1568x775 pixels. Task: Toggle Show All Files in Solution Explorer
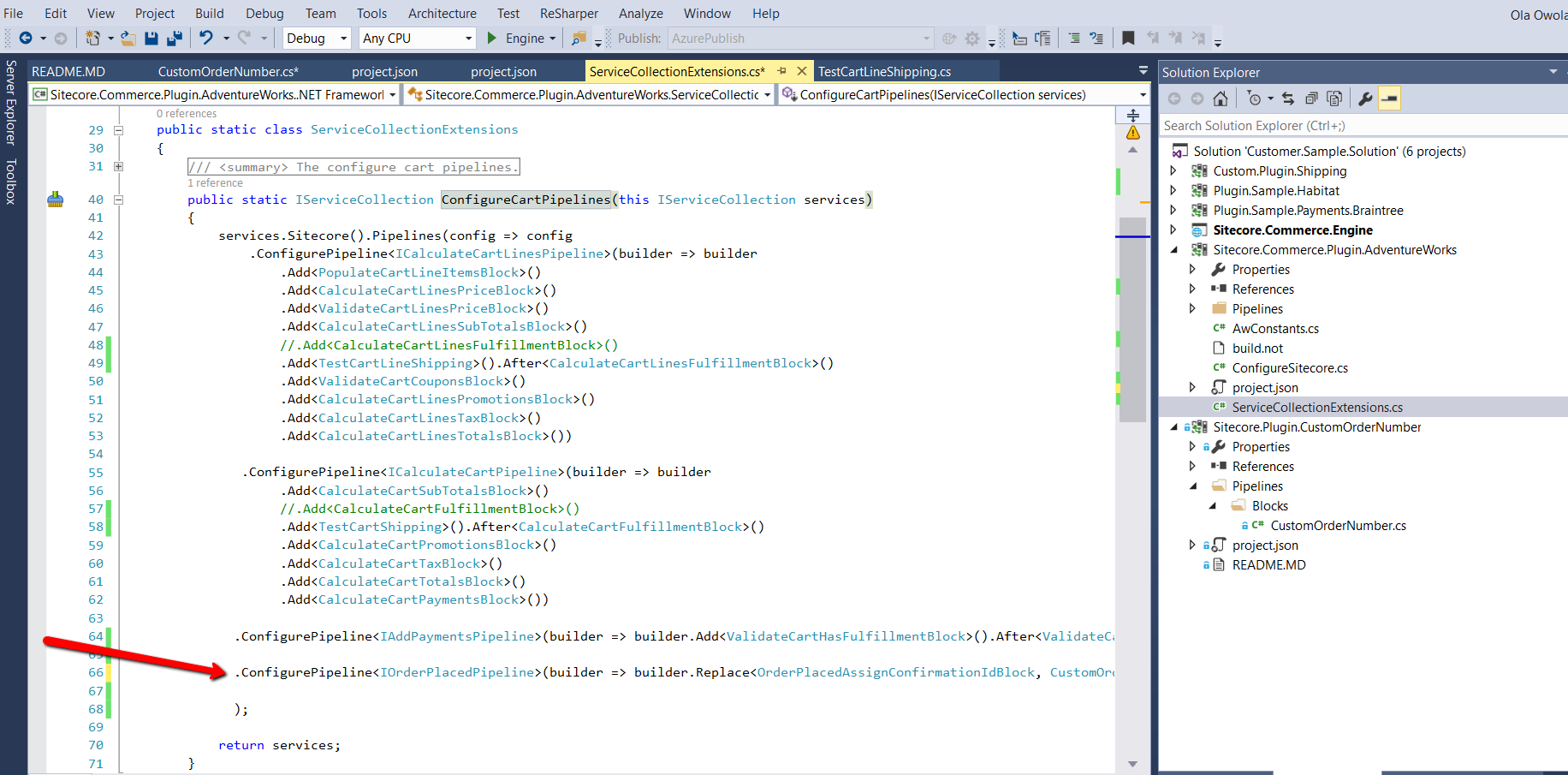(x=1334, y=98)
